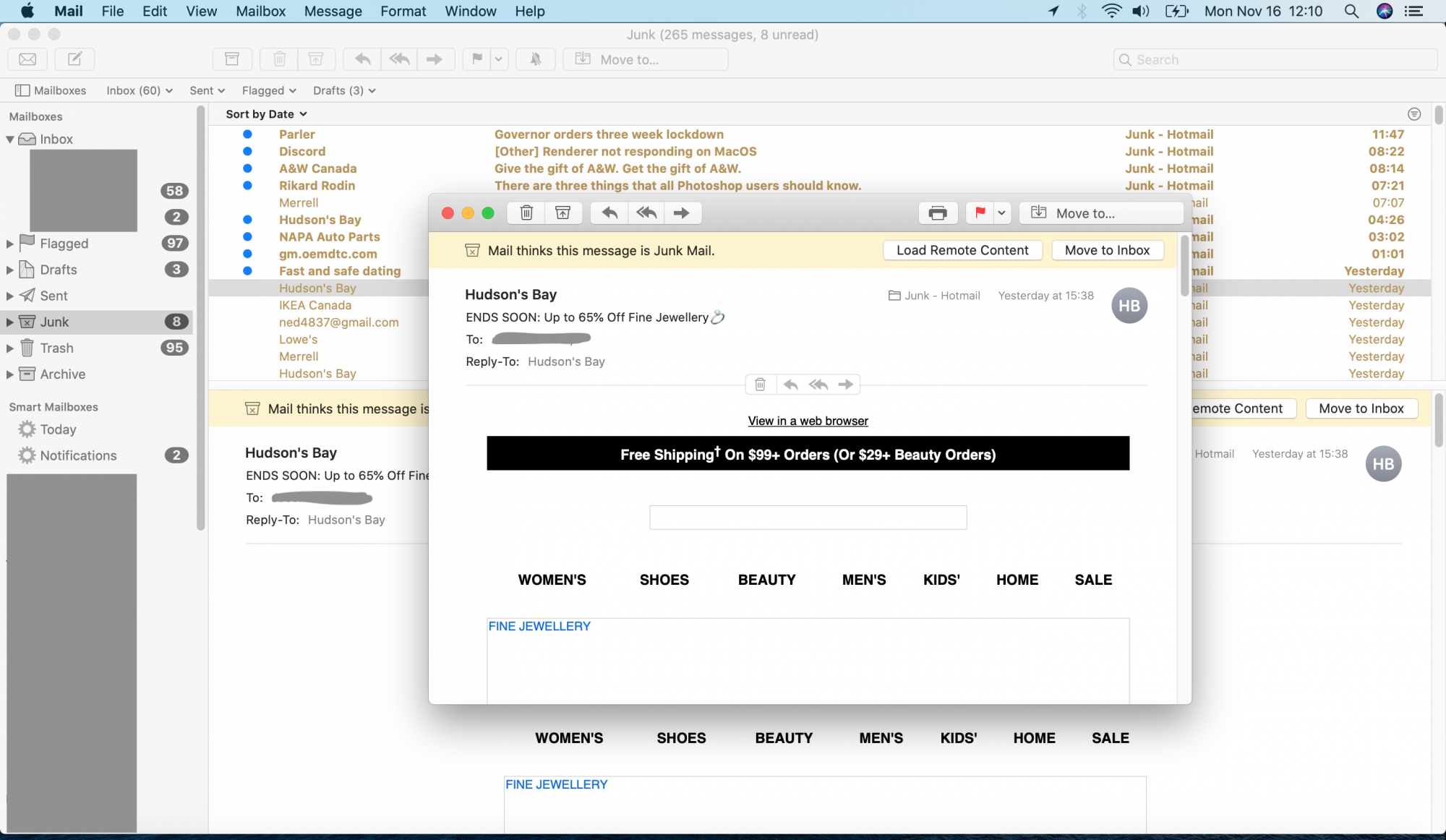The width and height of the screenshot is (1446, 840).
Task: Click FINE JEWELLERY link in main window
Action: coord(556,784)
